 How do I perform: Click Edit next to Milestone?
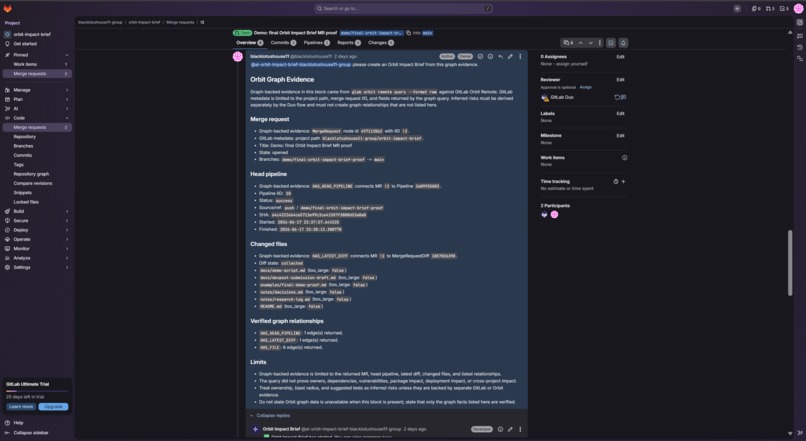click(620, 136)
